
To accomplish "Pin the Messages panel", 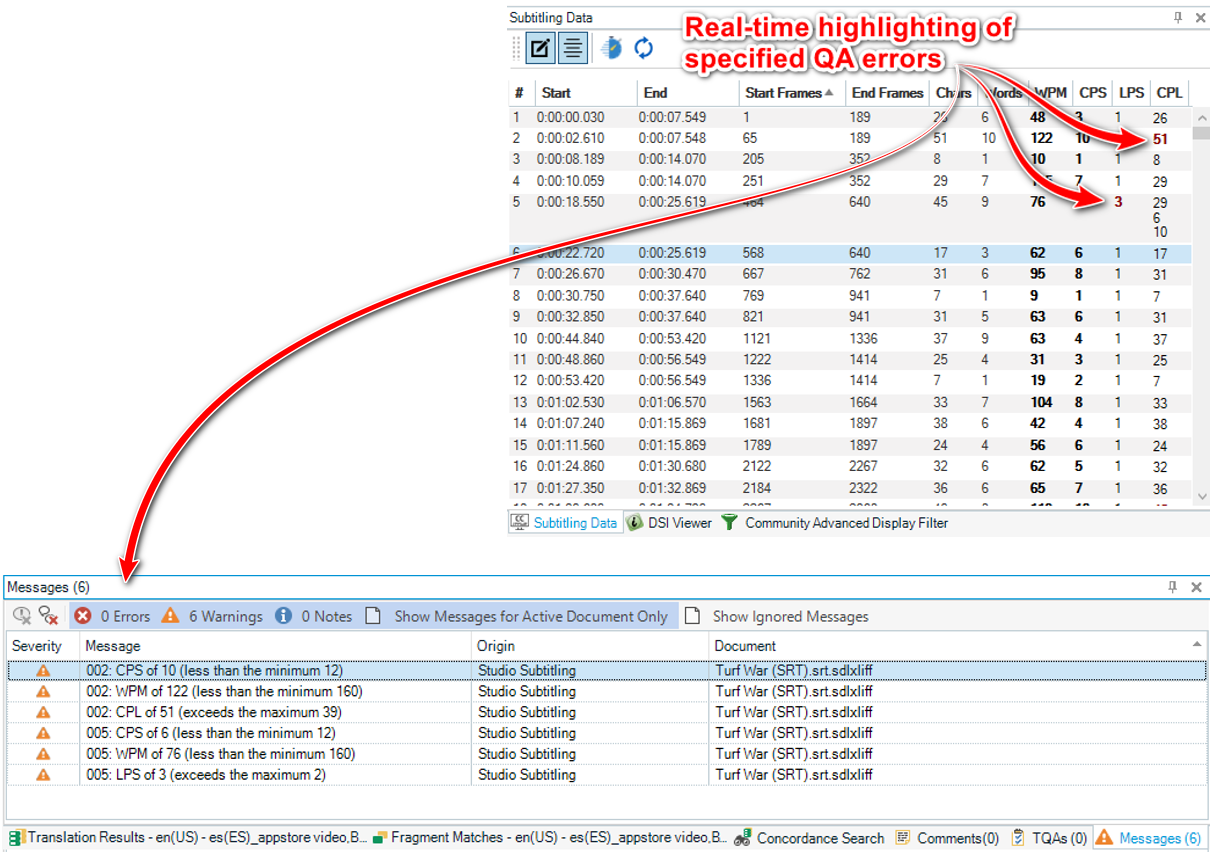I will tap(1173, 587).
